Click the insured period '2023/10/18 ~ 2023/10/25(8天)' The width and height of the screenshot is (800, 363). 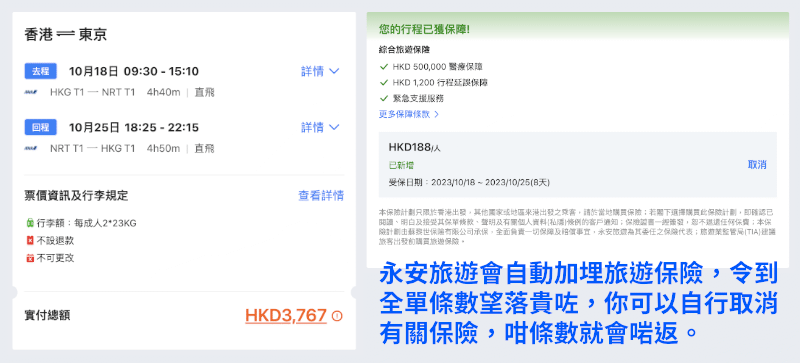pyautogui.click(x=490, y=182)
